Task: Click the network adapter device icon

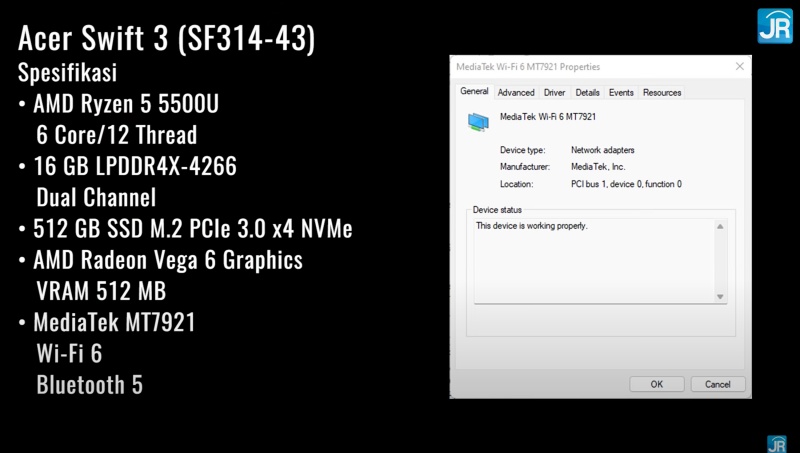Action: coord(479,121)
